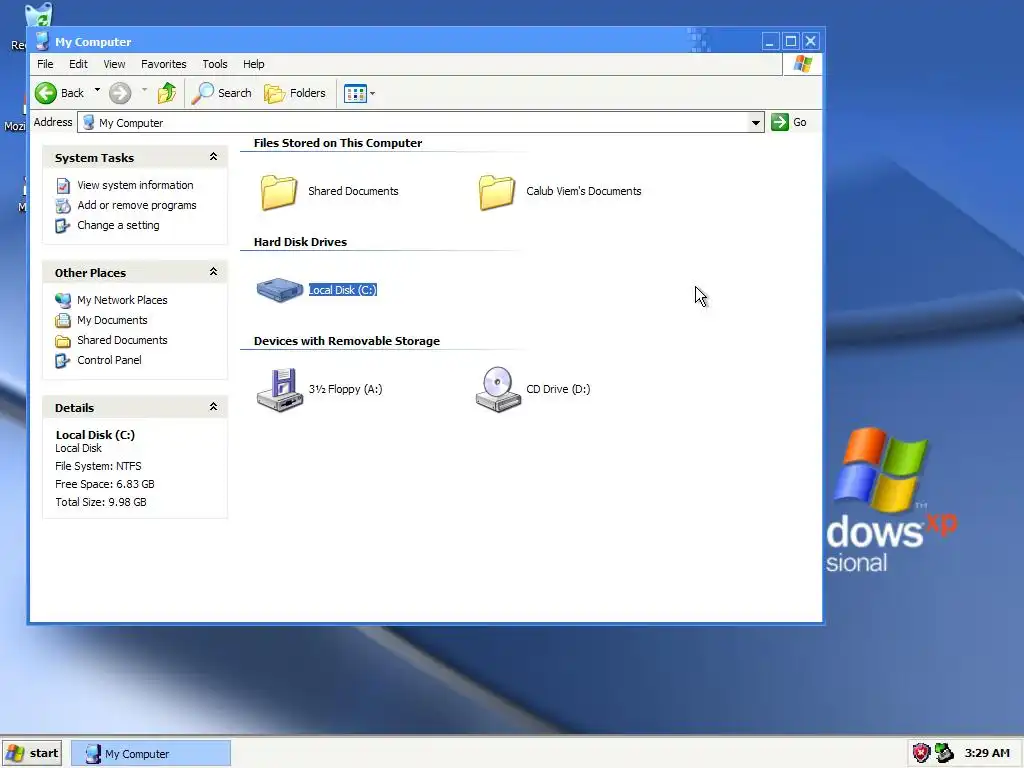Open the Search magnifier toolbar button
This screenshot has width=1024, height=768.
(x=221, y=93)
